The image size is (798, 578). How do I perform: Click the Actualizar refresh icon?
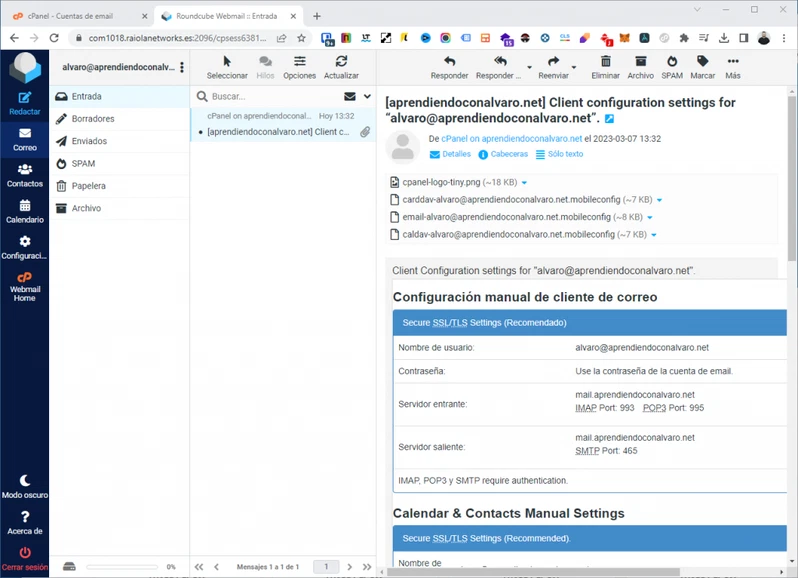click(x=341, y=62)
